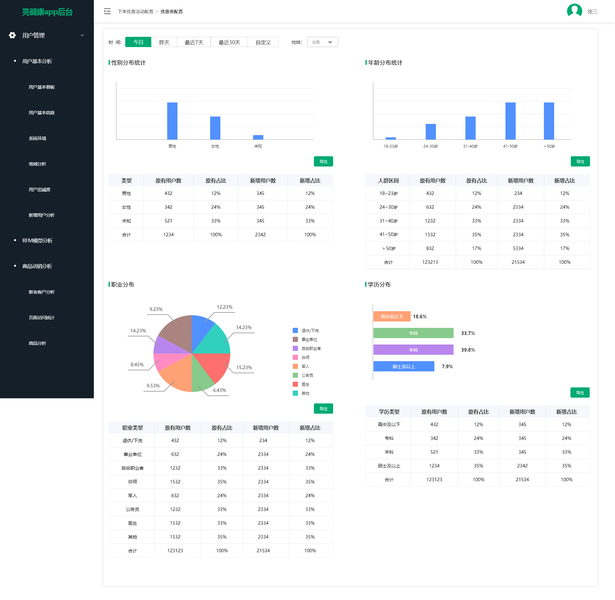The image size is (615, 600).
Task: Open 新老客户分析 in the sidebar
Action: 42,292
